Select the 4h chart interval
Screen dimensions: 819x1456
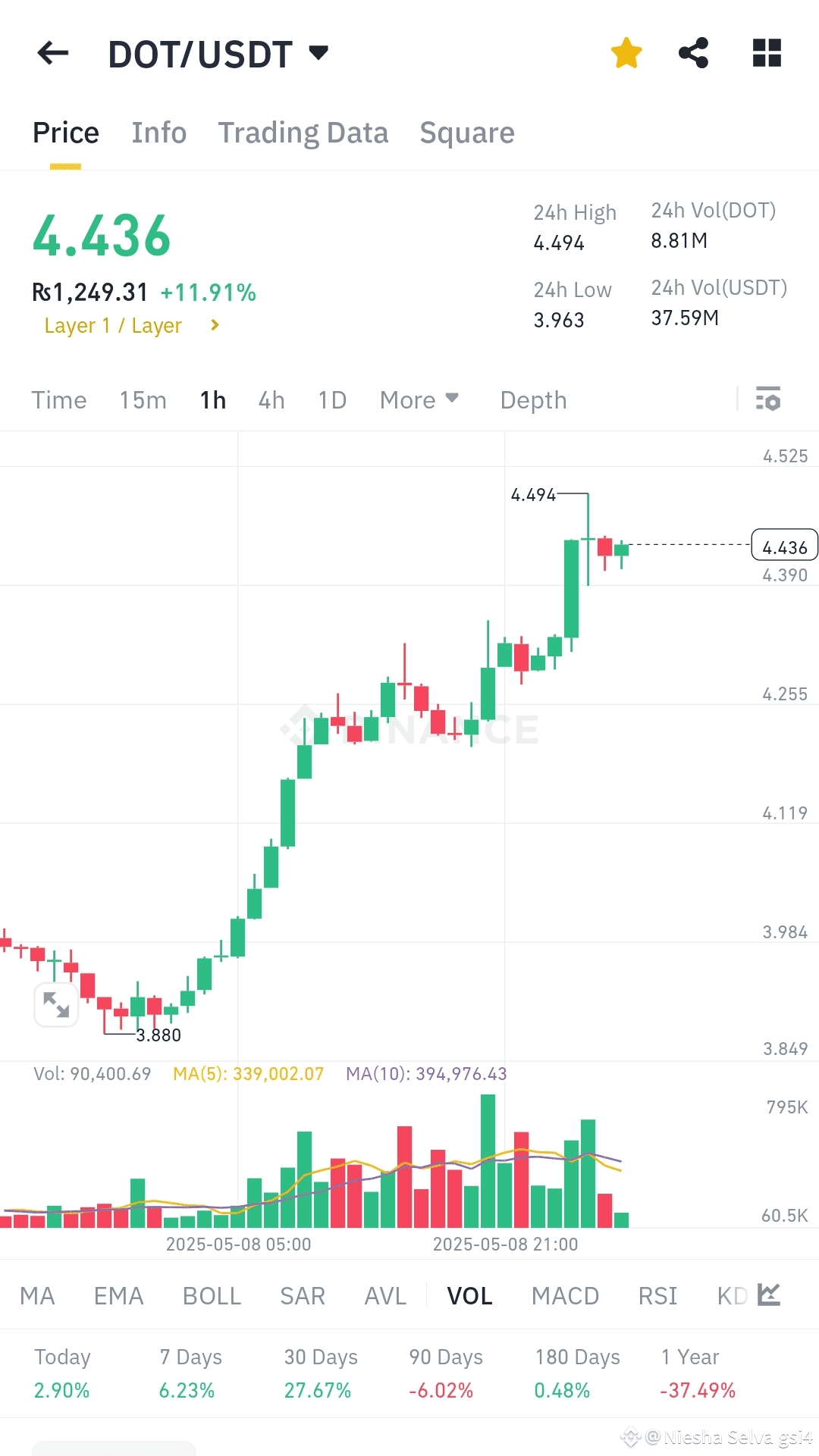click(x=271, y=399)
